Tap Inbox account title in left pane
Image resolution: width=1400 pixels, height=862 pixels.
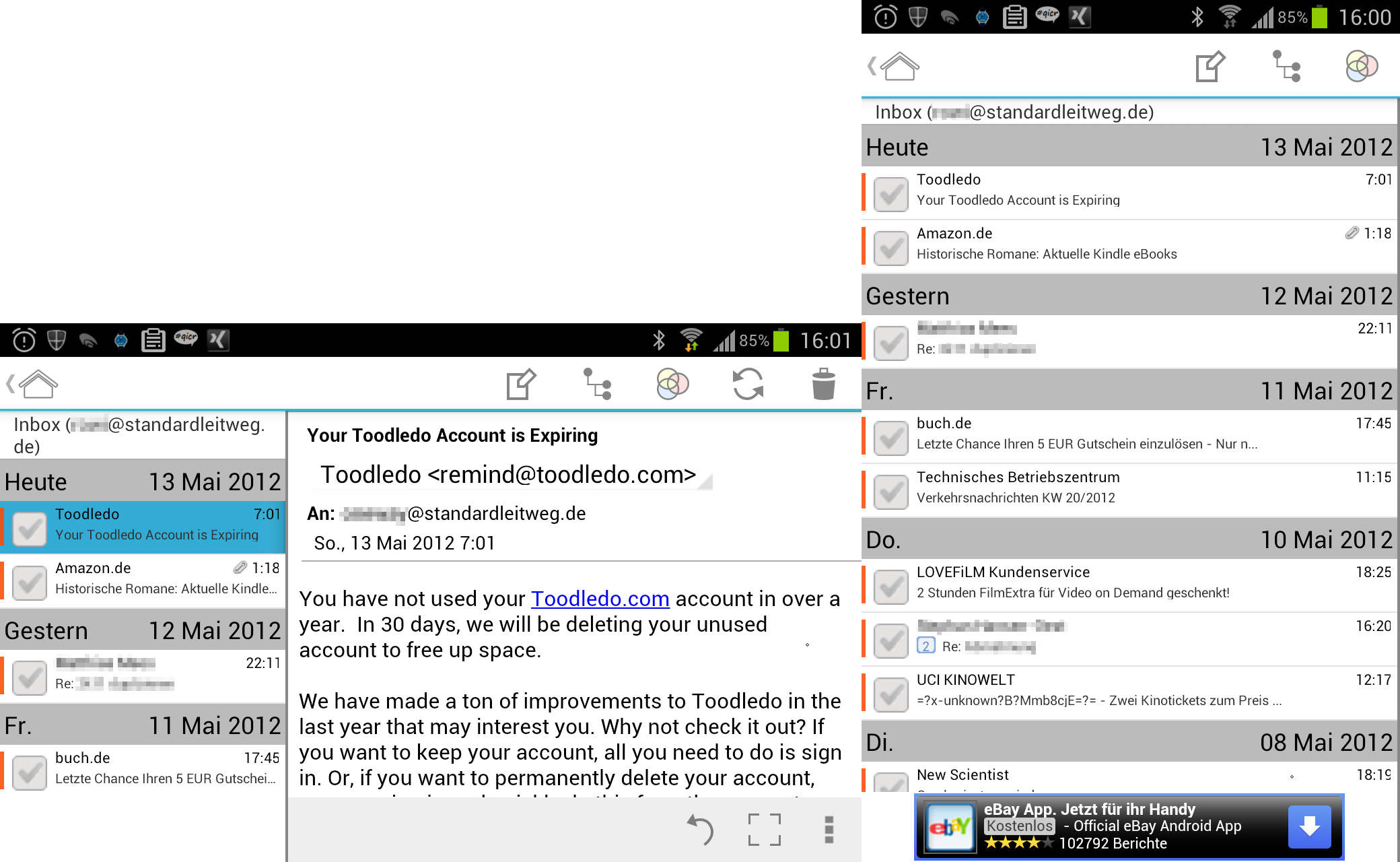click(x=139, y=435)
